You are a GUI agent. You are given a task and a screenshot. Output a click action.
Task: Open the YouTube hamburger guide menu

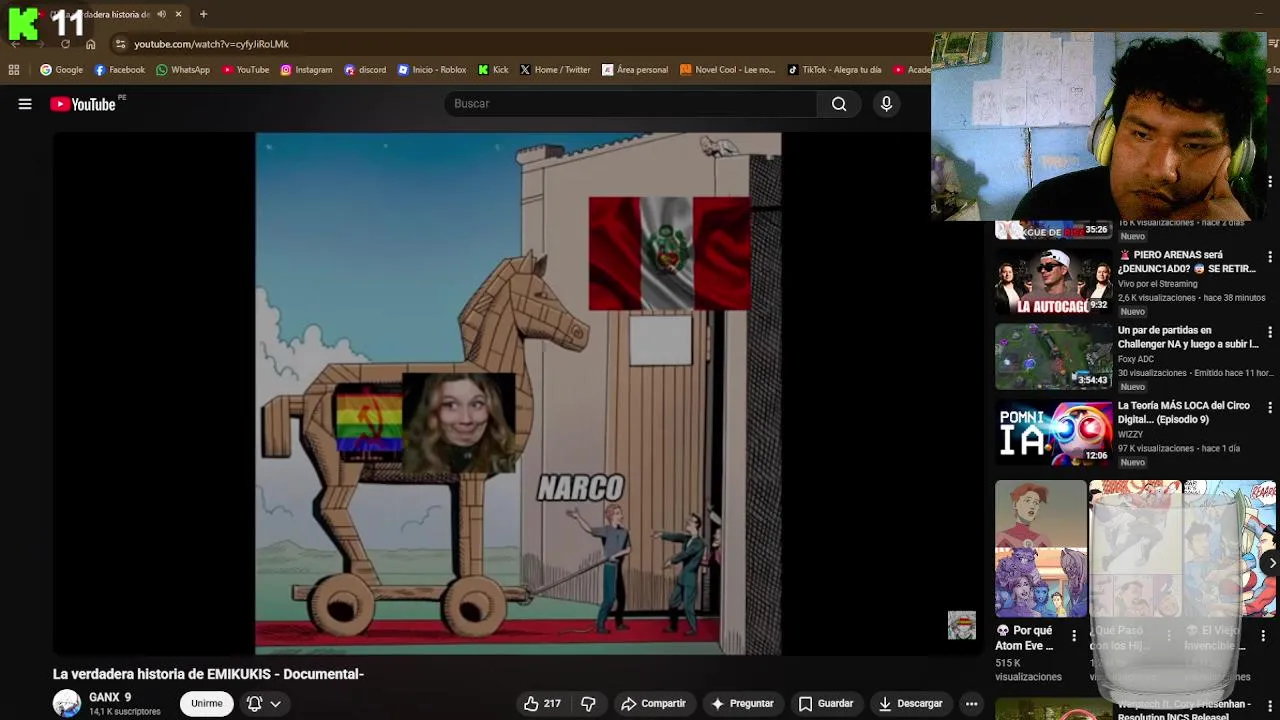[25, 104]
